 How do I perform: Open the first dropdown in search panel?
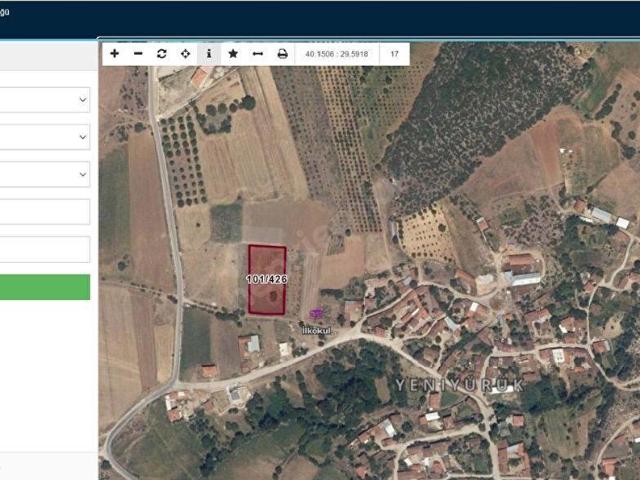coord(45,100)
